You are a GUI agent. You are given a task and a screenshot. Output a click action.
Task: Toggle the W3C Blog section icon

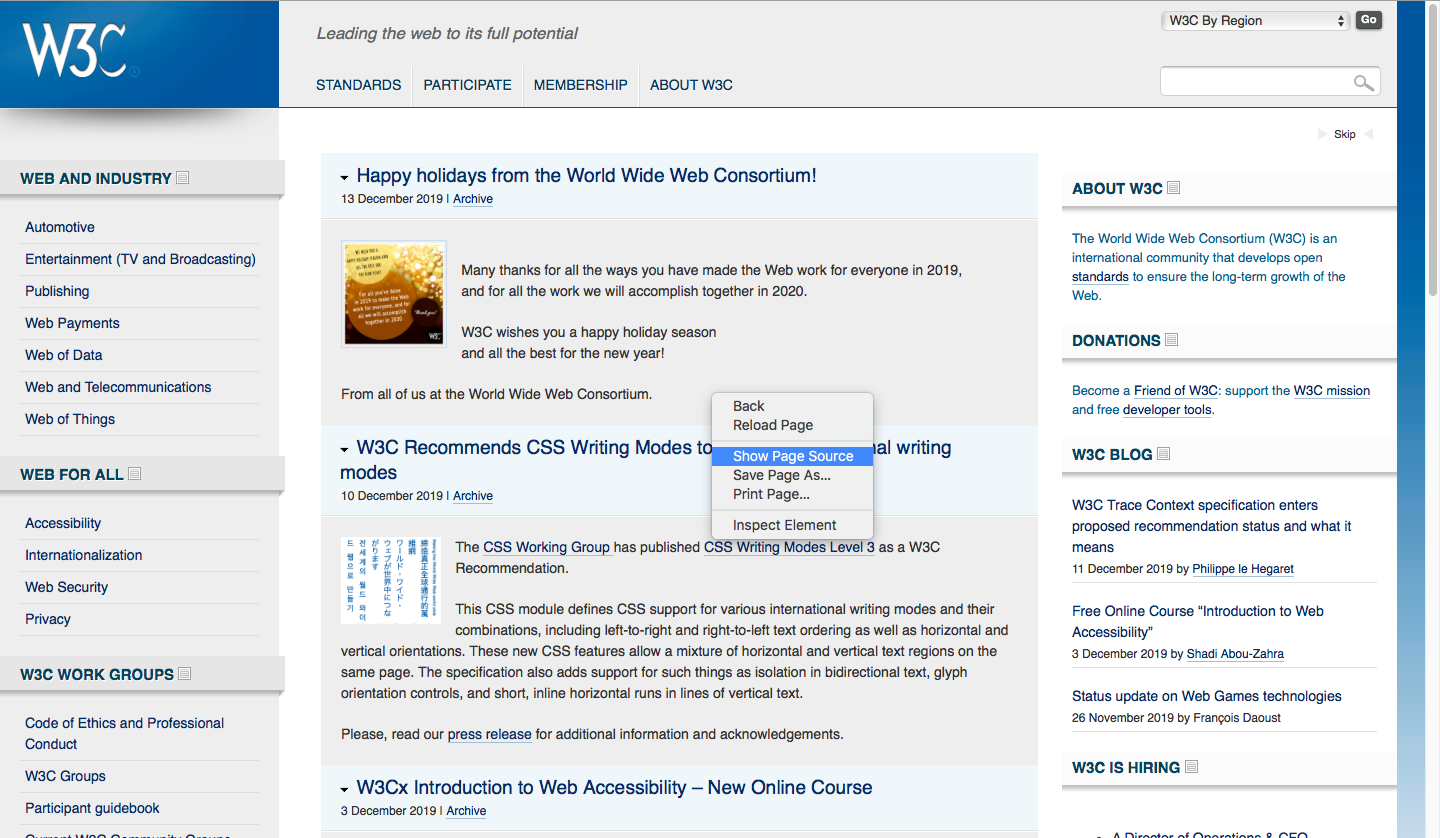coord(1163,454)
